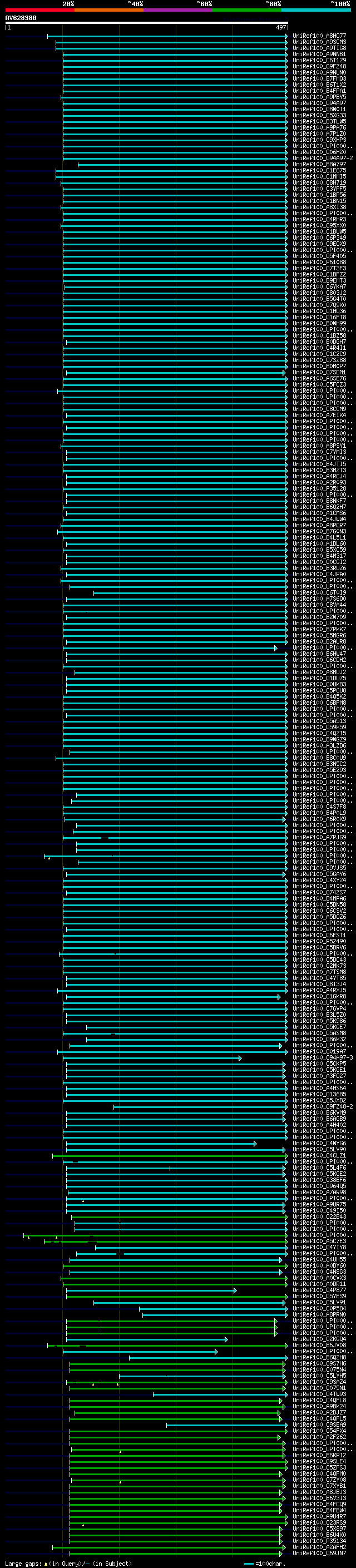Click the UniRef100_A9NUN0 label
The height and width of the screenshot is (1568, 356).
(319, 72)
